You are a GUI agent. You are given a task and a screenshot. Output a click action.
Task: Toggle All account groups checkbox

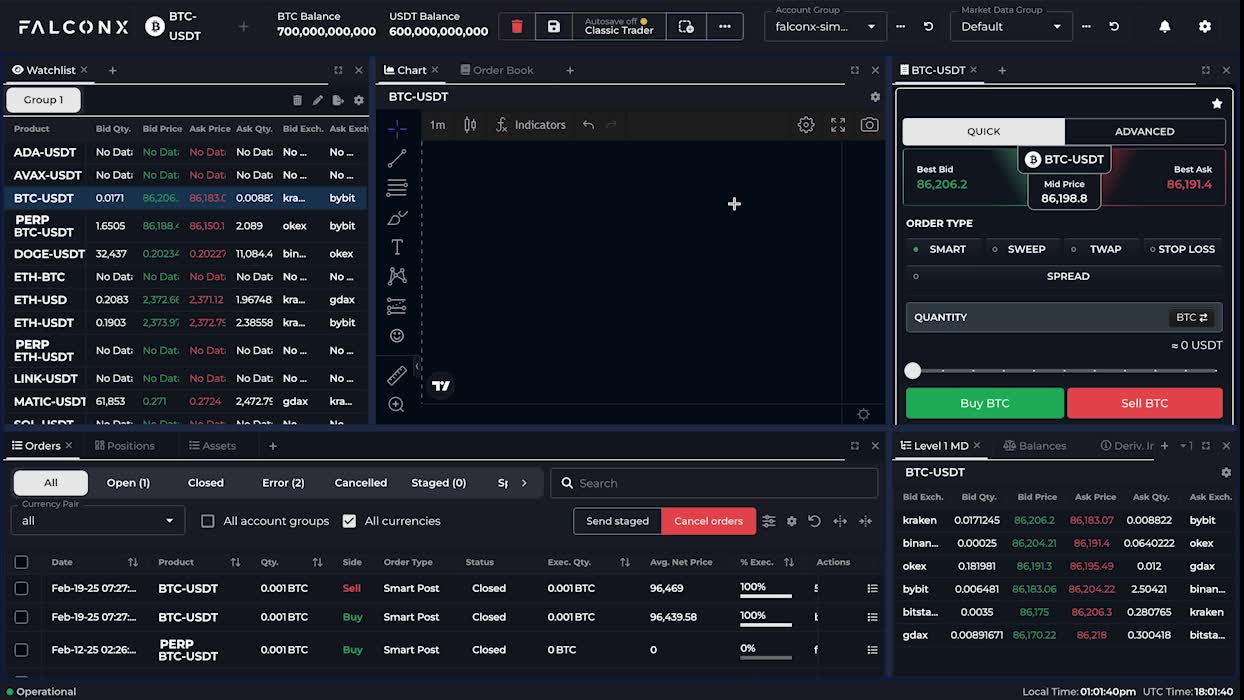tap(208, 521)
